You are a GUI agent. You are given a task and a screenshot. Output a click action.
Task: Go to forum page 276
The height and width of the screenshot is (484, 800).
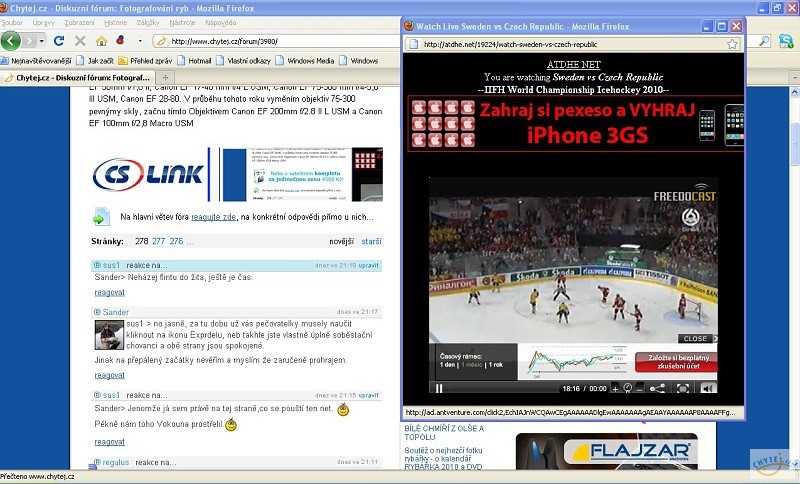(x=176, y=241)
